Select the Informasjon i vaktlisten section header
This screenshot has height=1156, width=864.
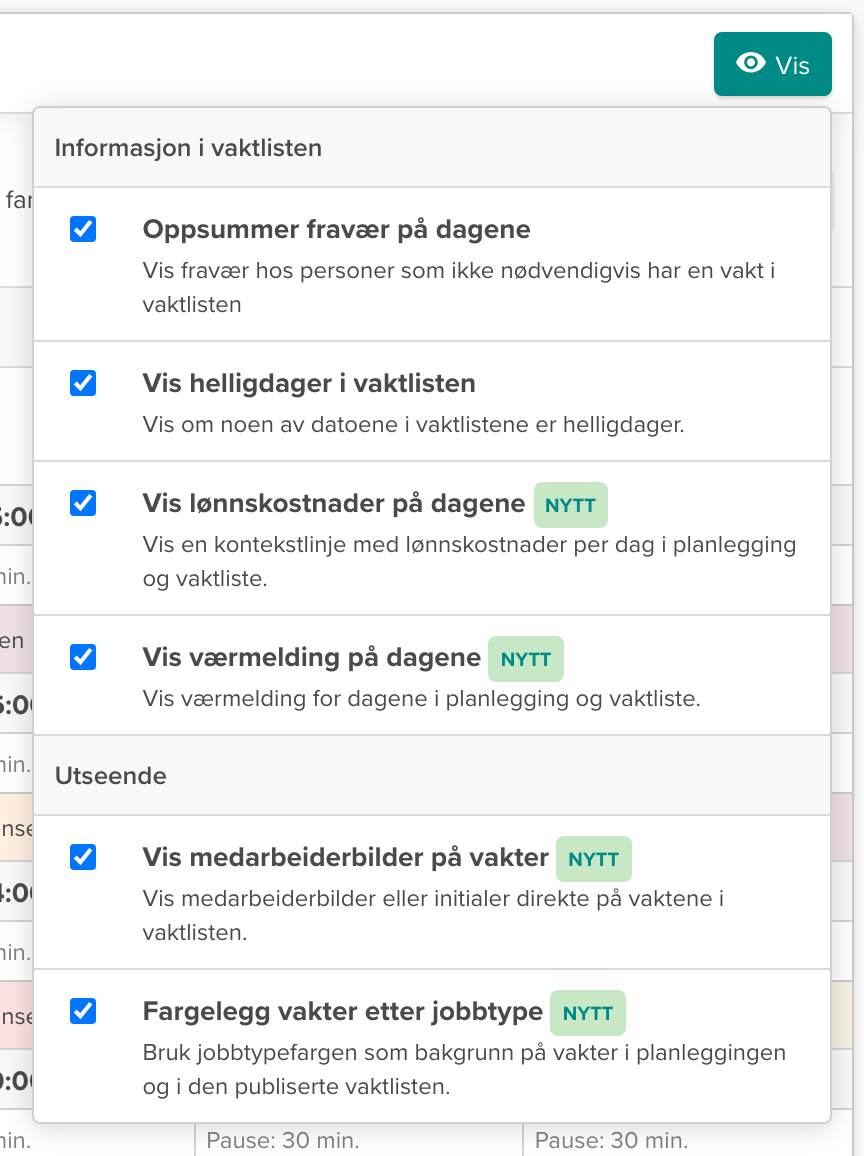click(188, 148)
